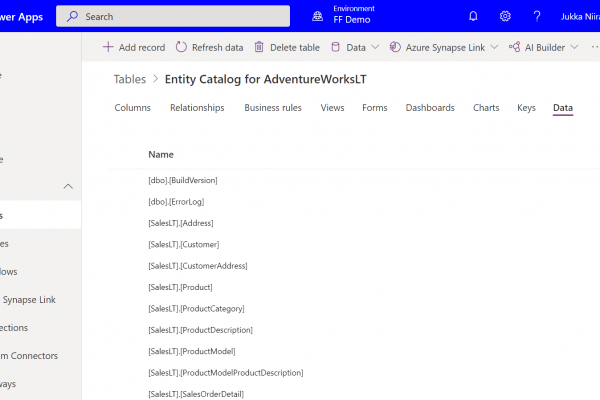Select the active Data tab
The height and width of the screenshot is (400, 600).
[x=563, y=108]
